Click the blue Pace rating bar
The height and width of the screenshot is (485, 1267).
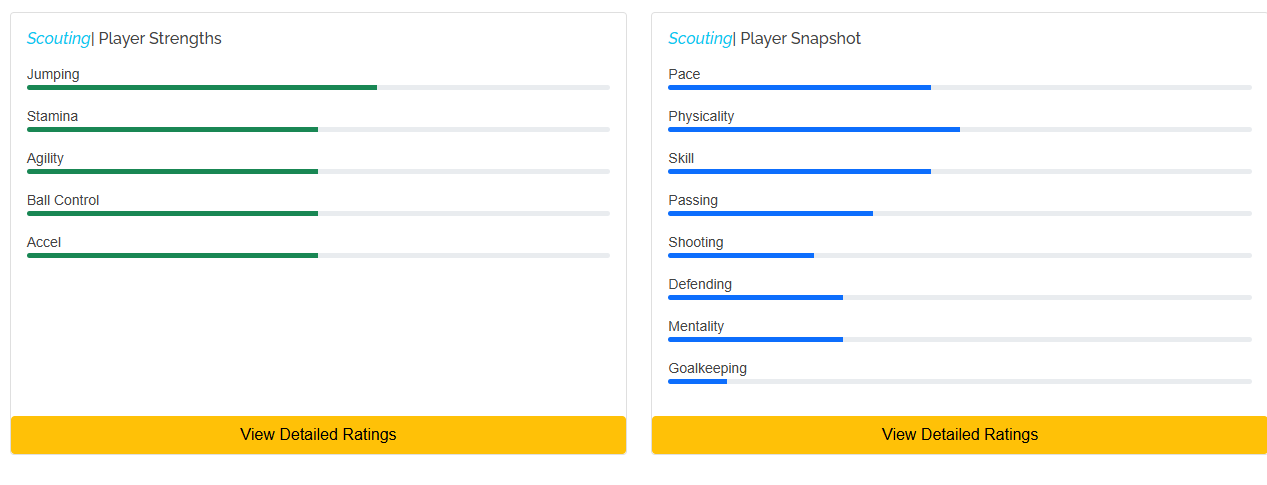coord(799,88)
